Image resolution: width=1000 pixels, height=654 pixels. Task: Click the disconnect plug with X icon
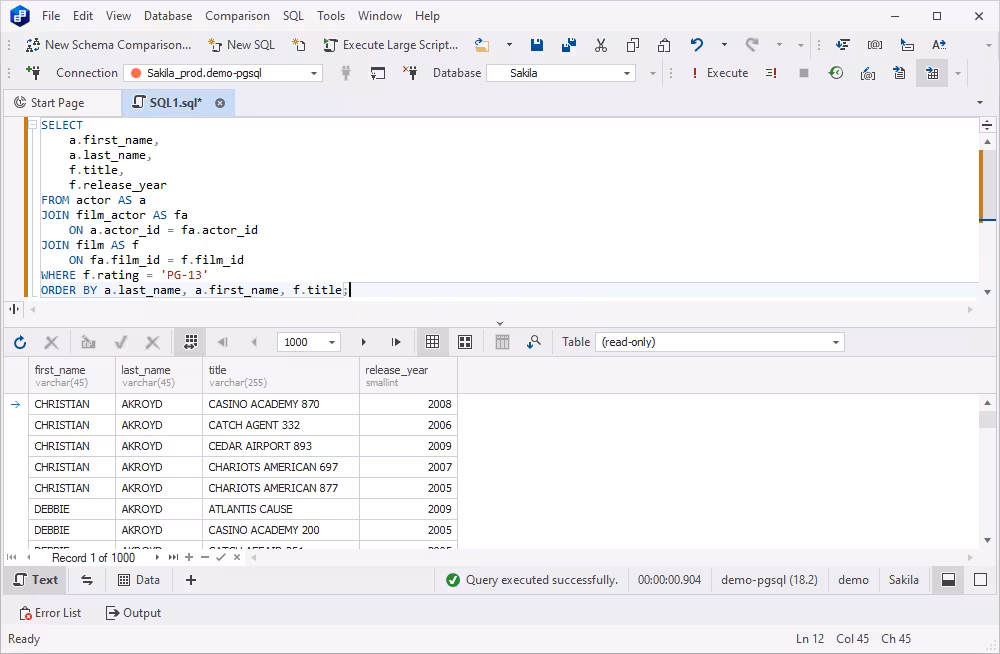(410, 73)
